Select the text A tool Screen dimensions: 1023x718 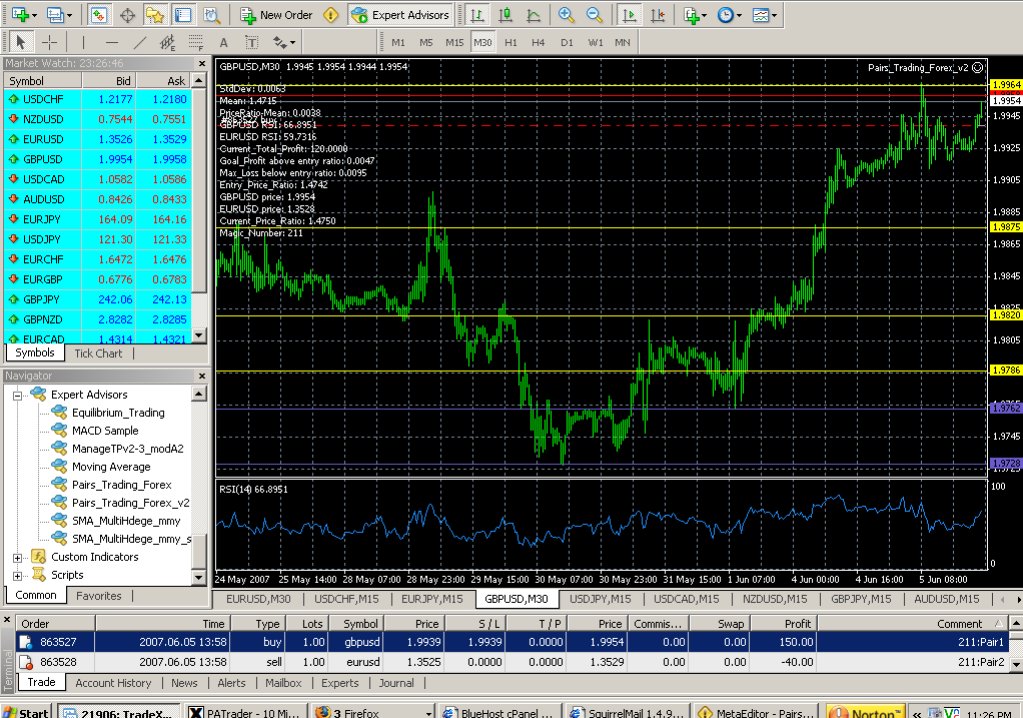tap(224, 42)
